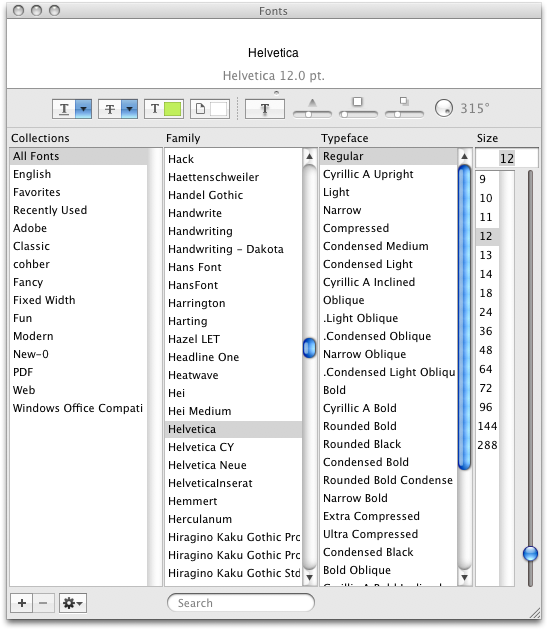The image size is (548, 630).
Task: Pick Bold Oblique typeface
Action: tap(389, 570)
